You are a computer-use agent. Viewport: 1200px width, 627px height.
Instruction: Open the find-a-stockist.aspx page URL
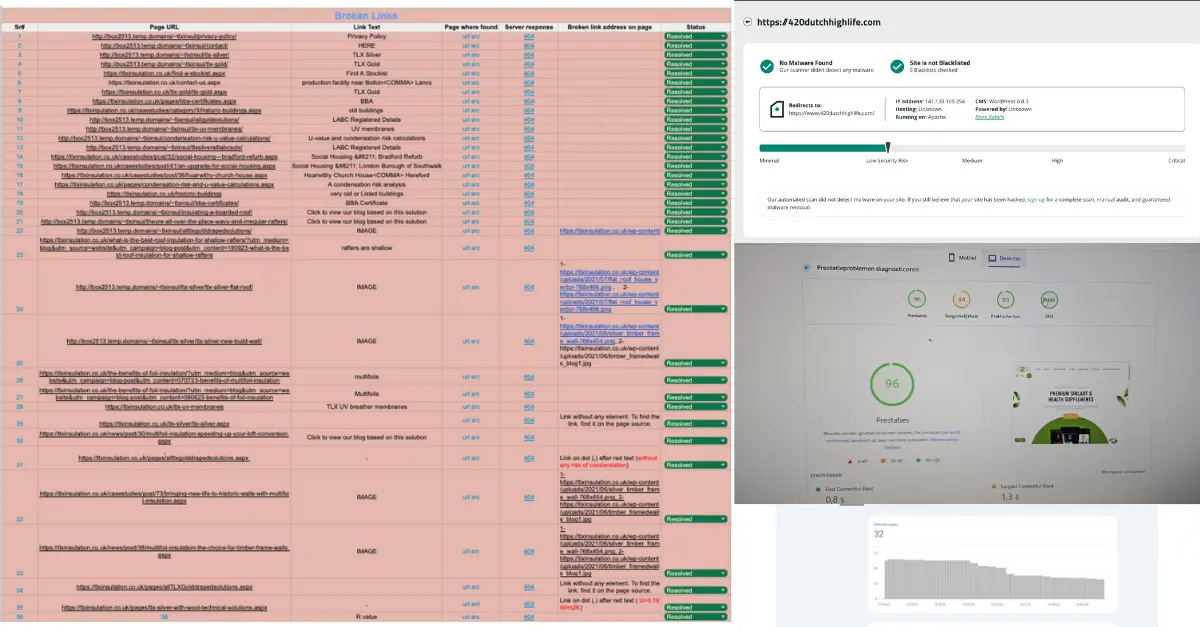tap(164, 73)
